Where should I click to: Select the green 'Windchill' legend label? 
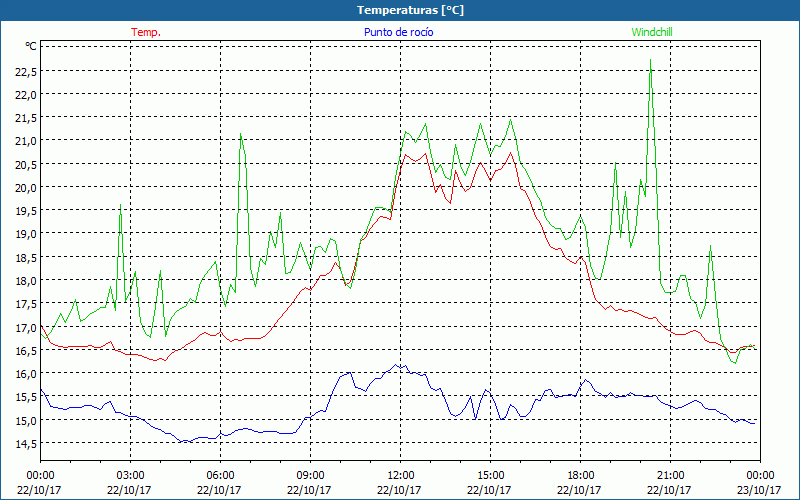652,32
